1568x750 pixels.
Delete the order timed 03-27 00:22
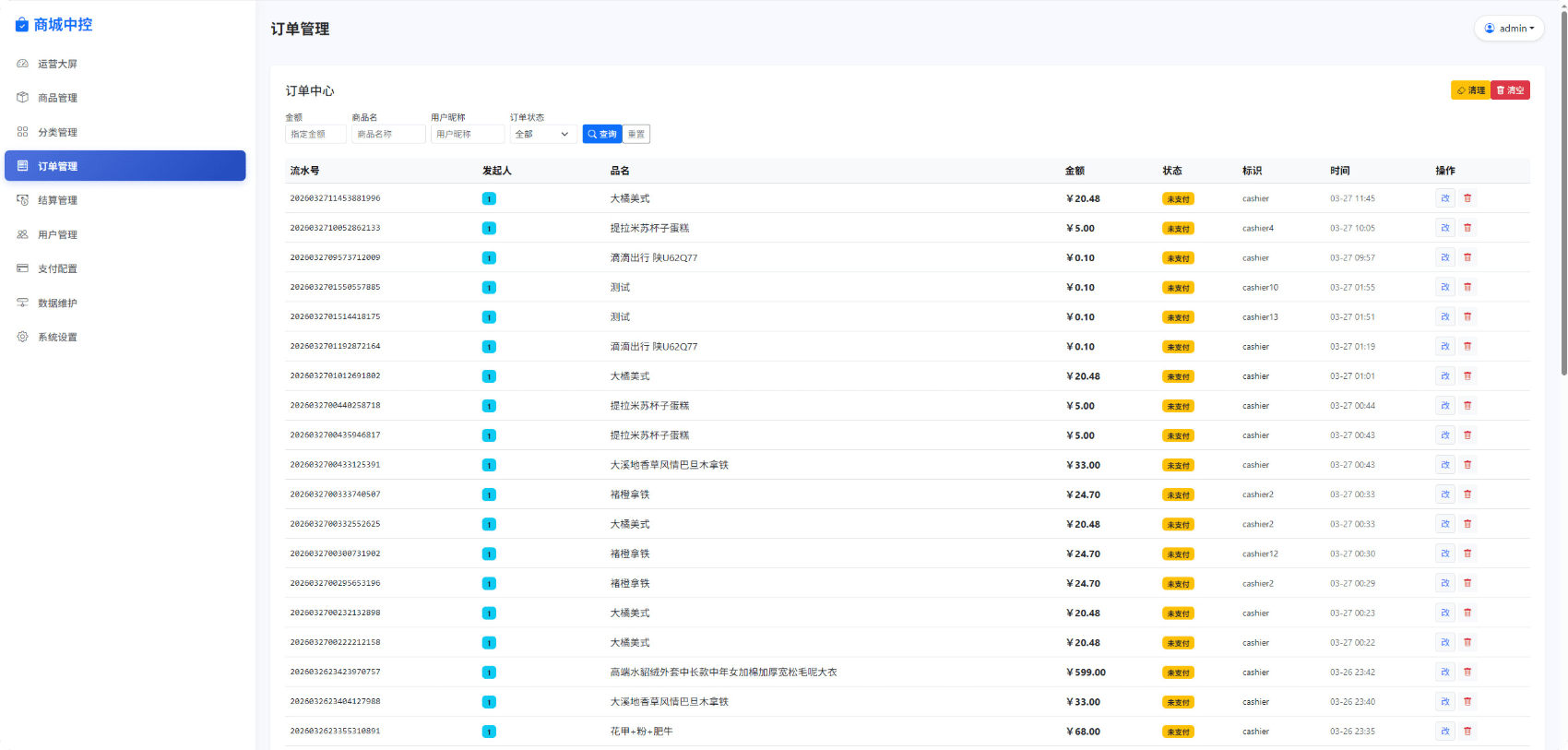1467,642
